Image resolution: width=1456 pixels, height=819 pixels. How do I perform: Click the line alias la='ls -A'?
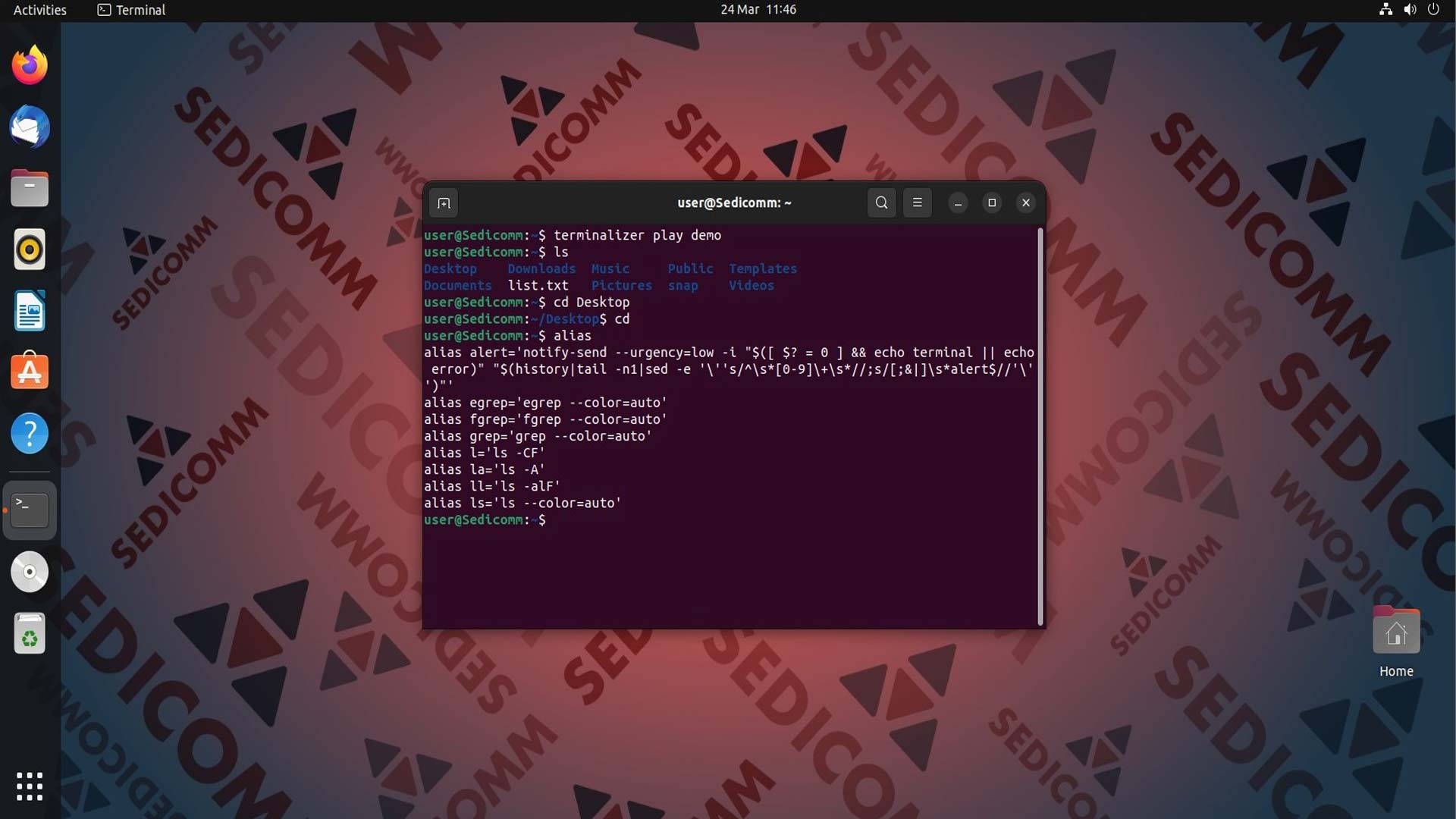[484, 469]
